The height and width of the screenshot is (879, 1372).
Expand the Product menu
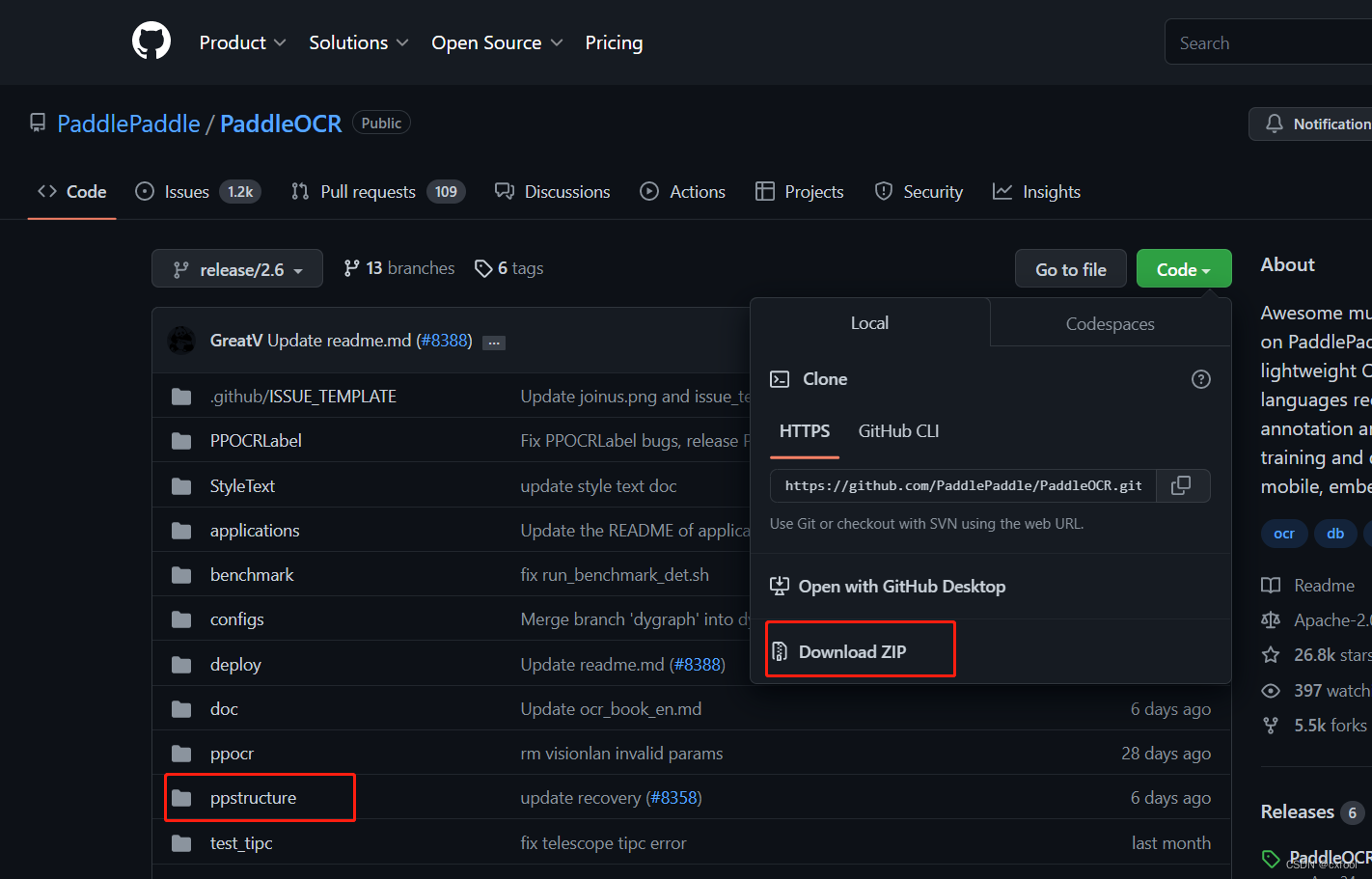tap(242, 42)
